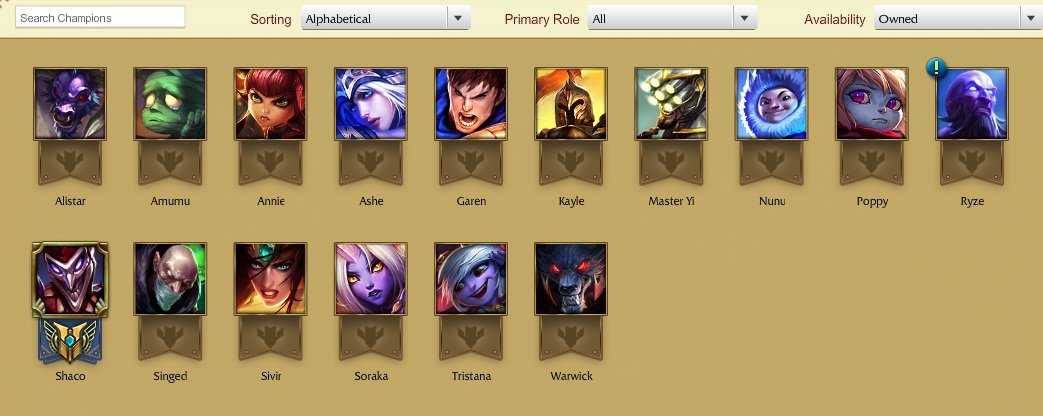
Task: Select the Tristana champion portrait
Action: pyautogui.click(x=471, y=279)
